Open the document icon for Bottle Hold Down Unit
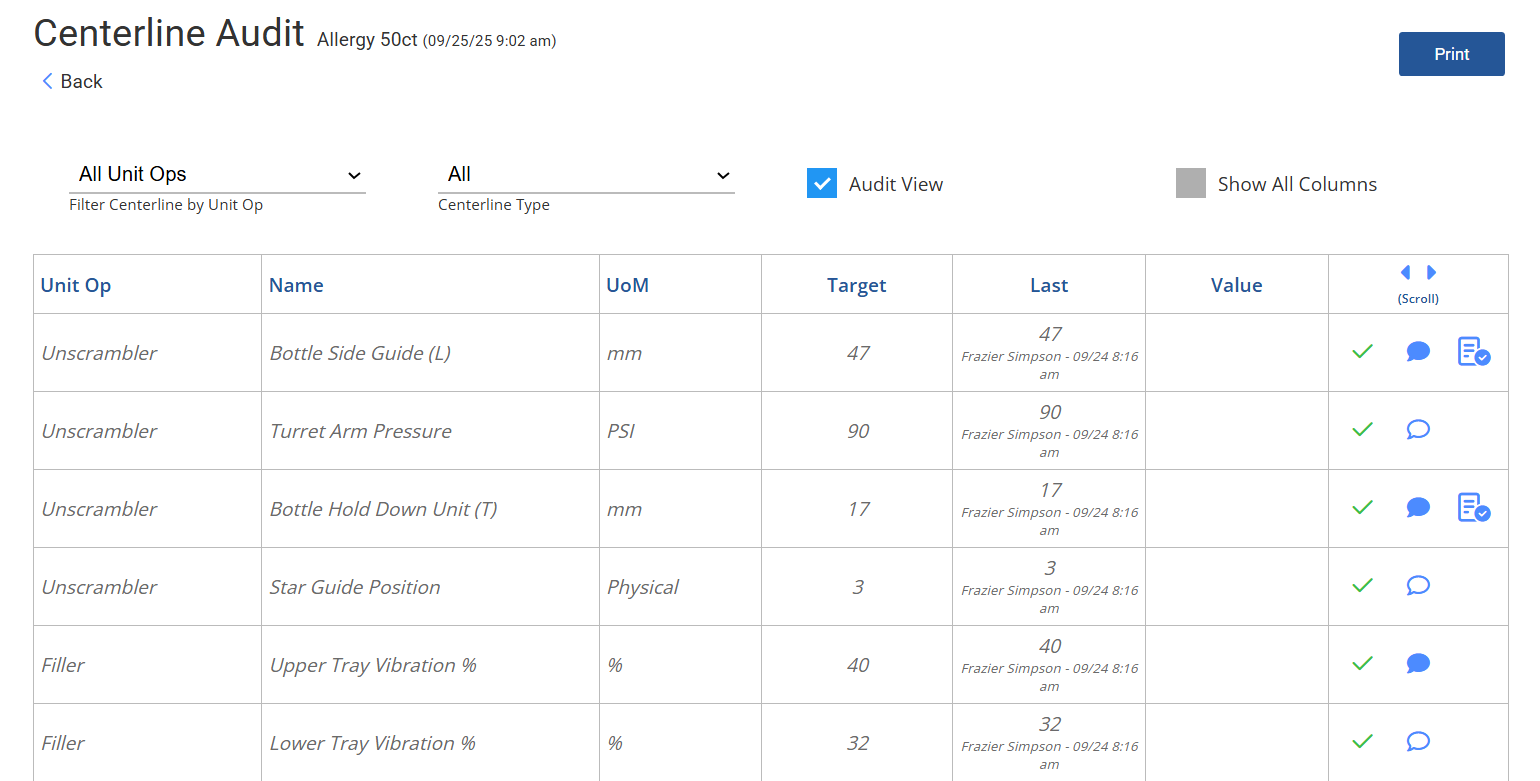Image resolution: width=1540 pixels, height=781 pixels. click(x=1473, y=508)
